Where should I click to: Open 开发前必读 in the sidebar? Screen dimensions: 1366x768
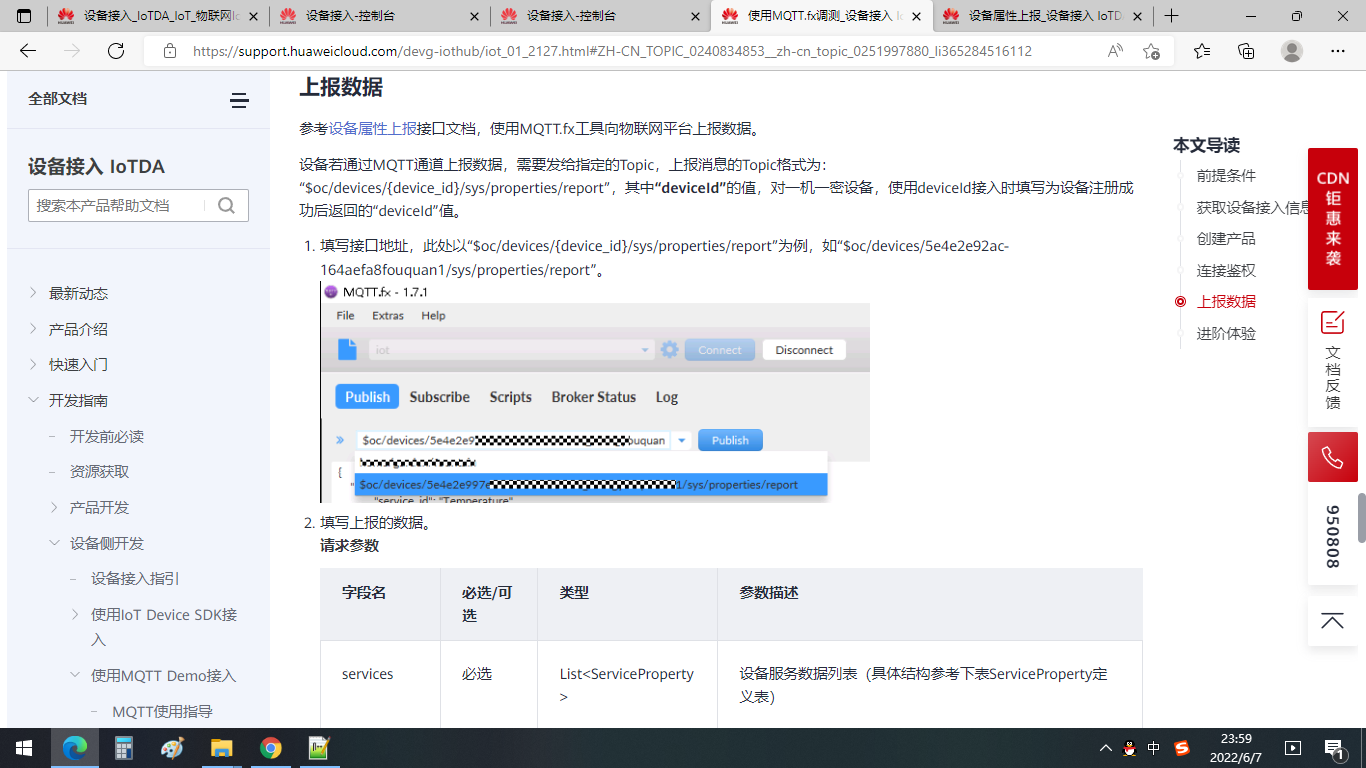[107, 436]
